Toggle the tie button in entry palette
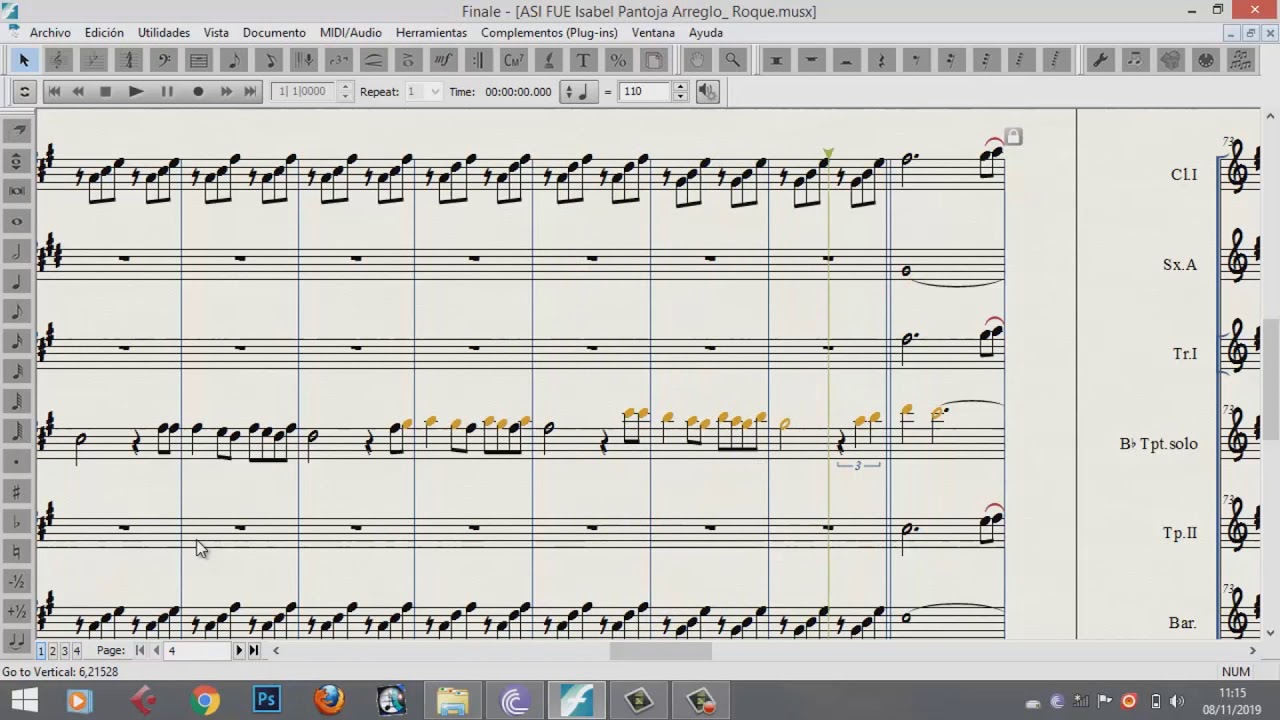Screen dimensions: 1280x720 tap(16, 640)
